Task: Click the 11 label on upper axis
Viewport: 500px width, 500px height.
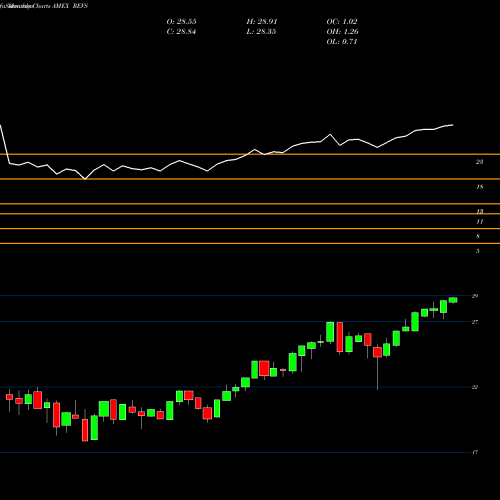Action: click(x=479, y=222)
